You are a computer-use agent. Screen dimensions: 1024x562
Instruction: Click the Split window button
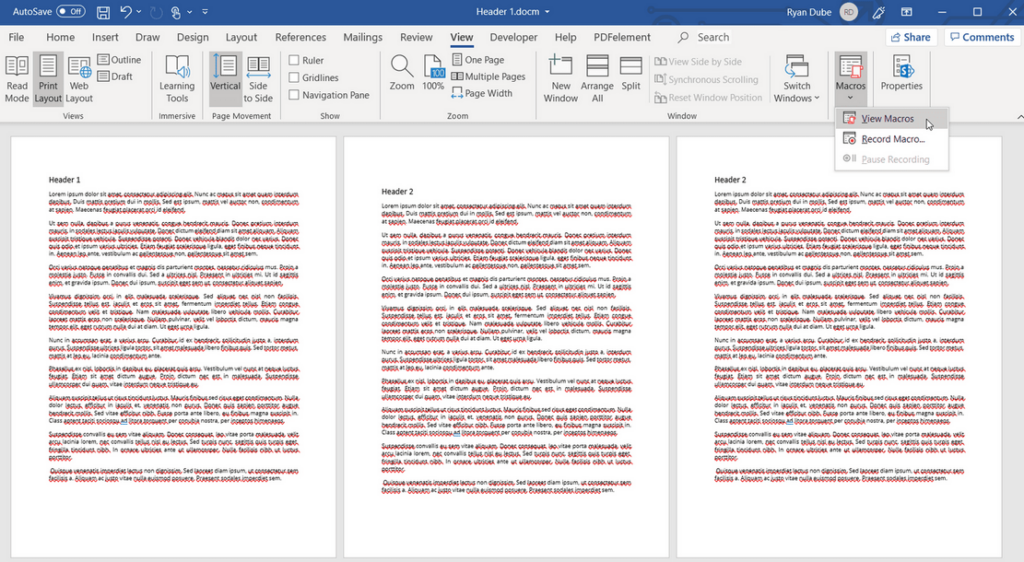631,72
